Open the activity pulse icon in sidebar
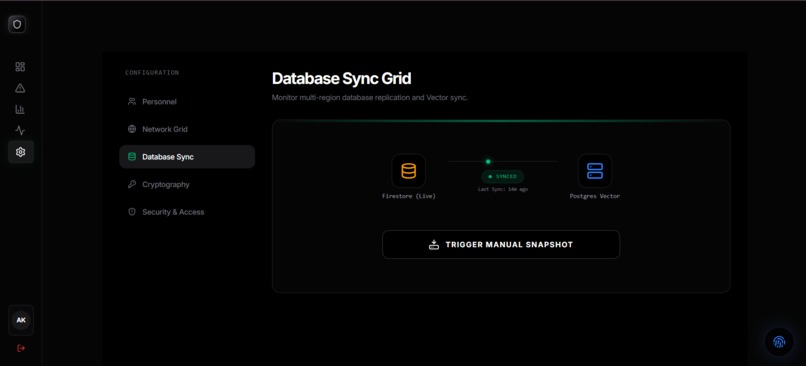 pyautogui.click(x=20, y=131)
